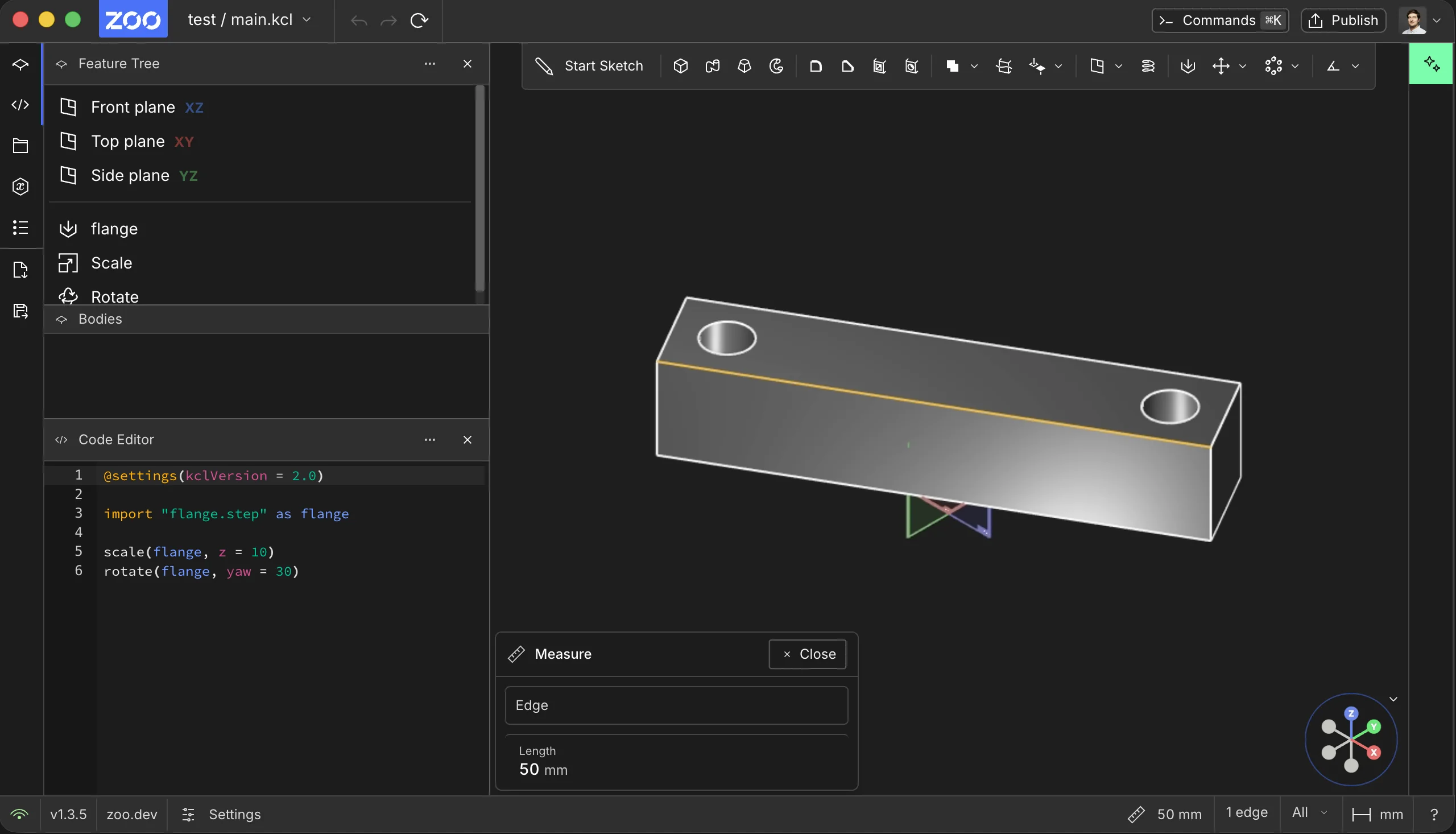The image size is (1456, 834).
Task: Open the Boolean tools dropdown arrow
Action: coord(974,66)
